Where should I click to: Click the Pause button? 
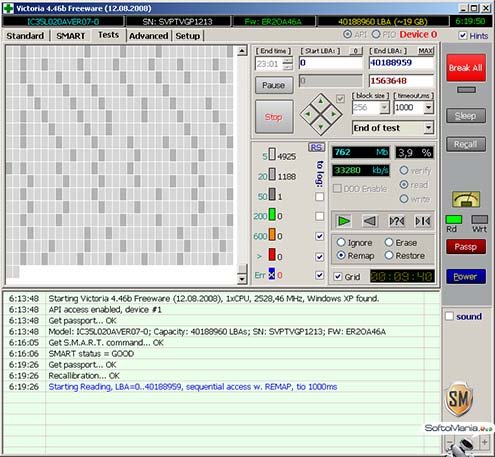[274, 85]
